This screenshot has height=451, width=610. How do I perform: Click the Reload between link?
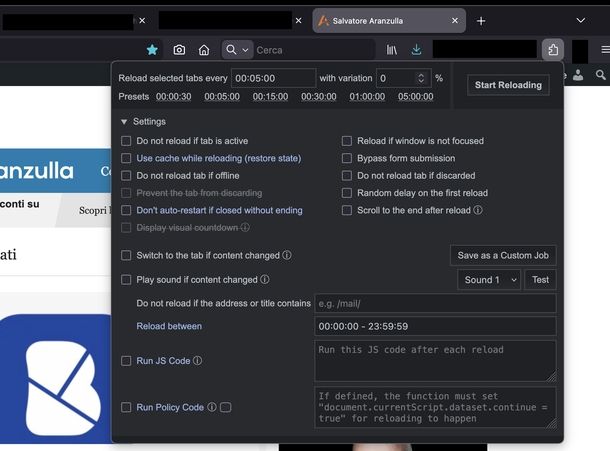(169, 326)
